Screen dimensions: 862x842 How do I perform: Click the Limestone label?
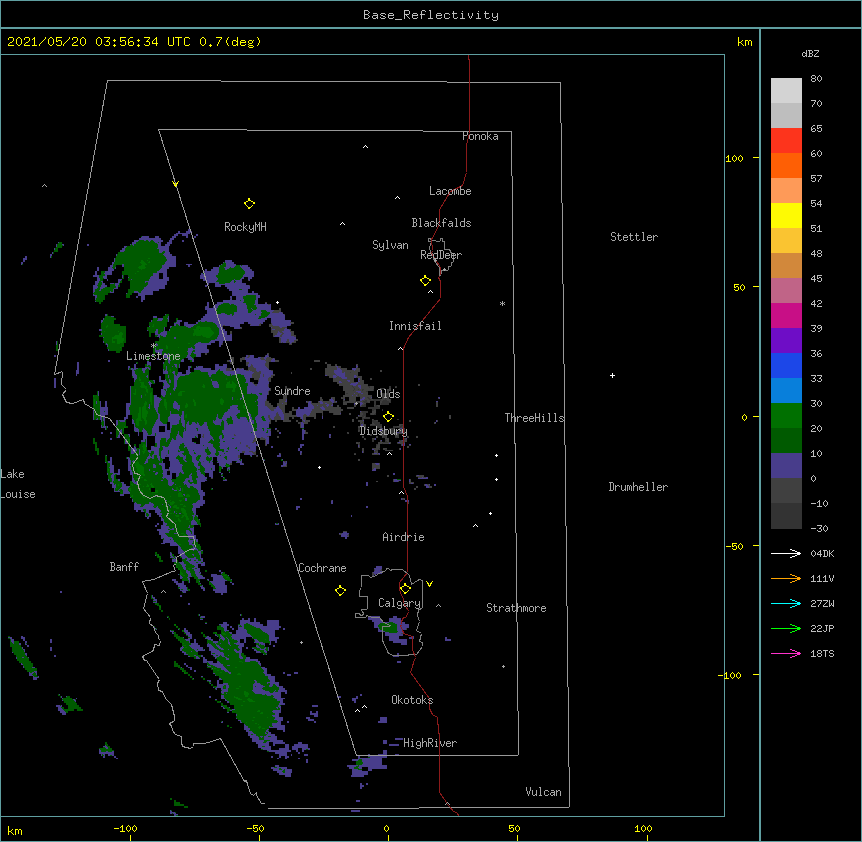(x=153, y=356)
